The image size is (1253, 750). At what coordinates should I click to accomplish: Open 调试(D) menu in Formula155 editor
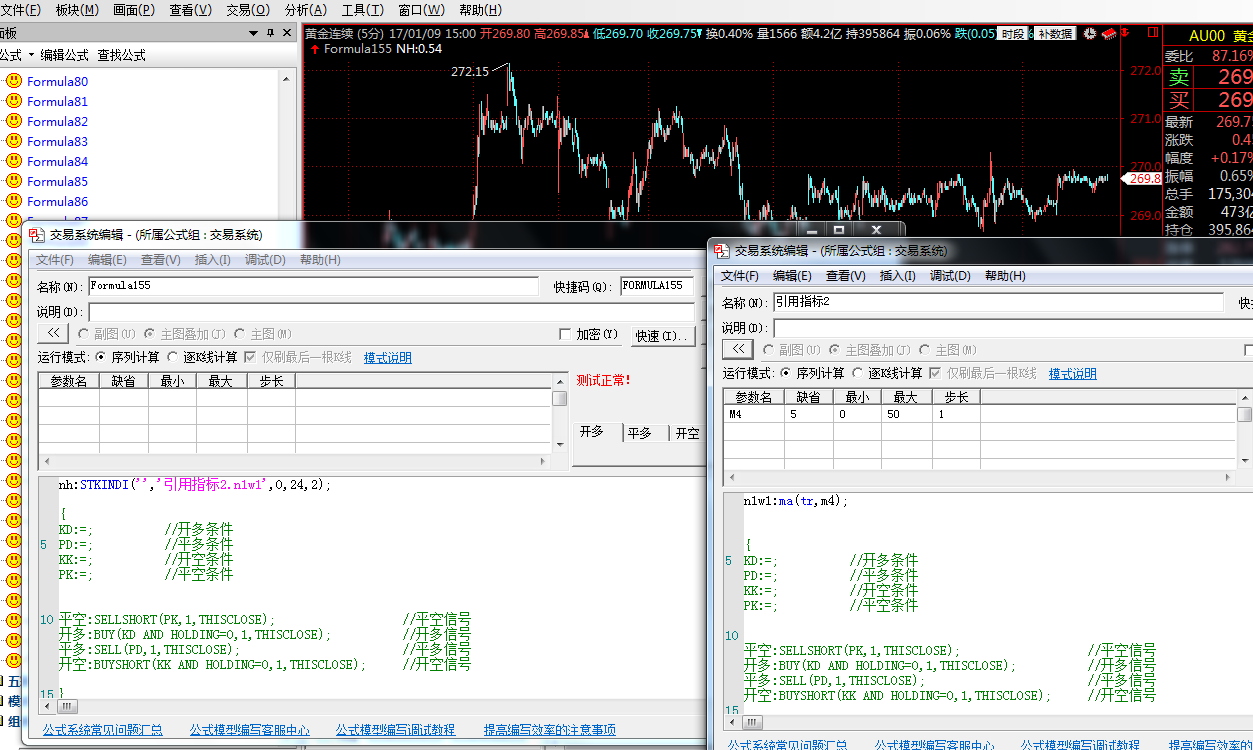(265, 260)
